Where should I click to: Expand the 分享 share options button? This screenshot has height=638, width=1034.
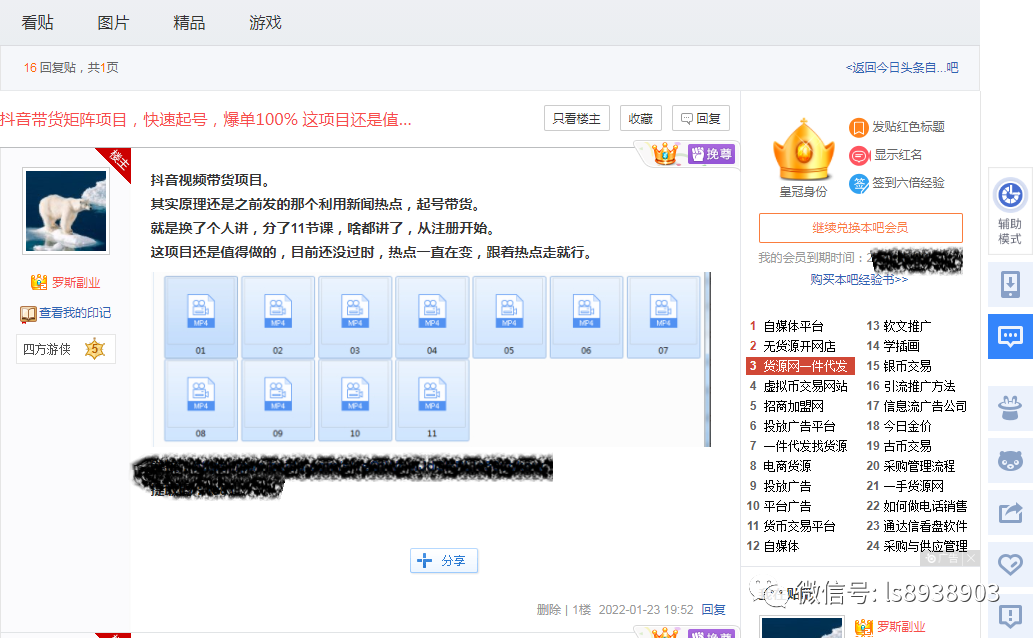pyautogui.click(x=443, y=561)
